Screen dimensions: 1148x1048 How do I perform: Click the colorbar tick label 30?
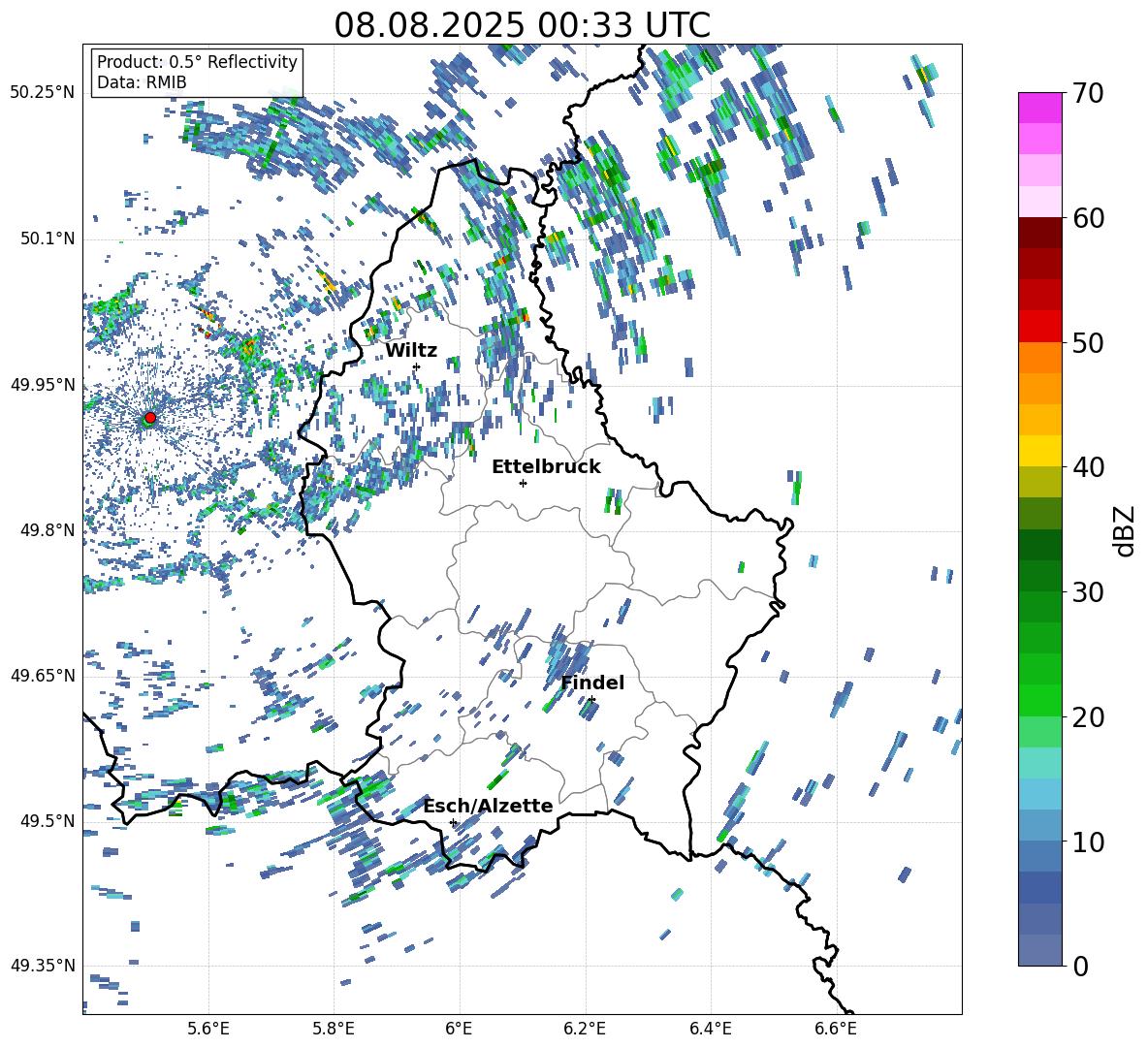tap(1088, 592)
